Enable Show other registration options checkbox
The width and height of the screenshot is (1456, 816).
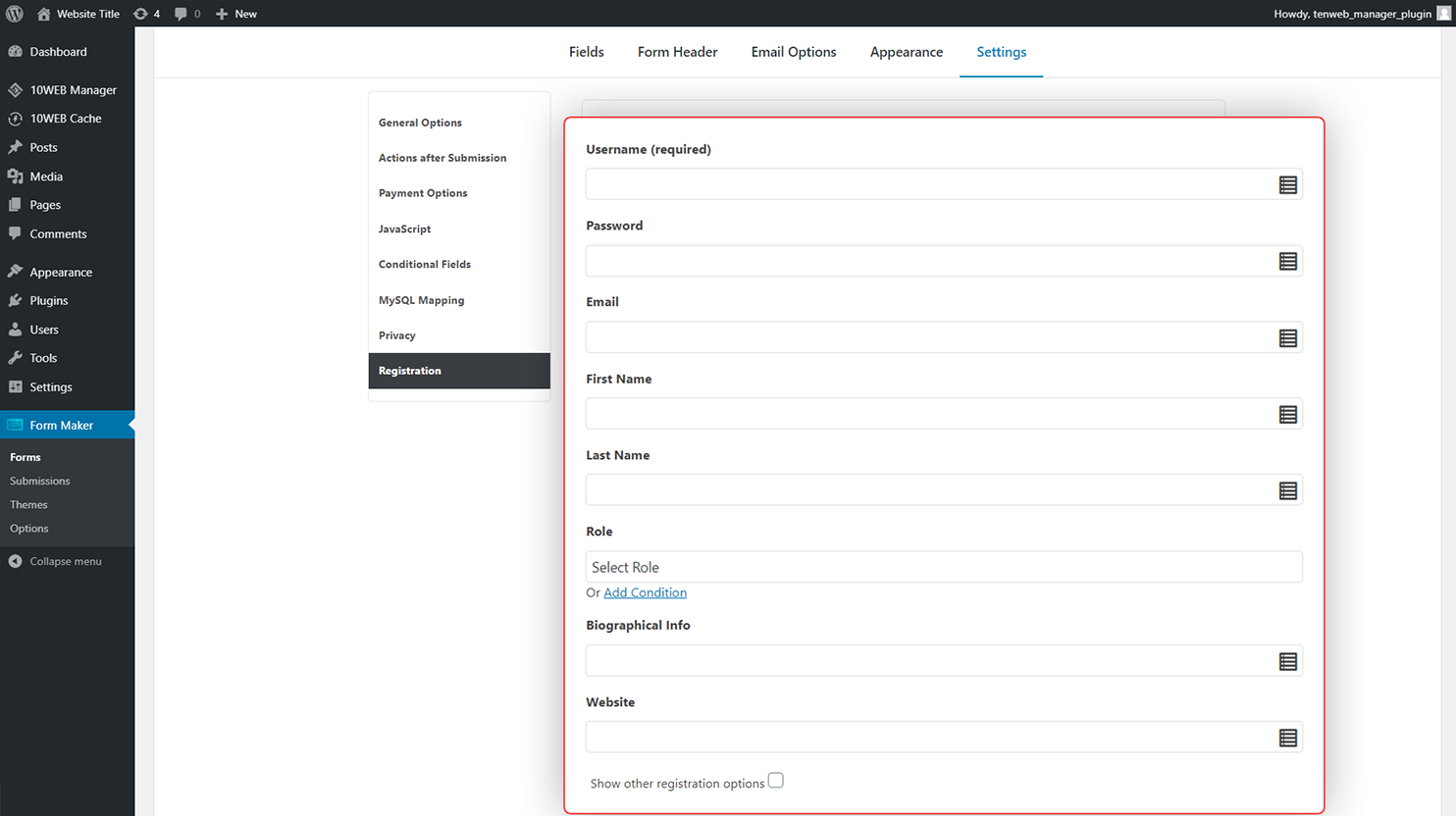coord(776,781)
